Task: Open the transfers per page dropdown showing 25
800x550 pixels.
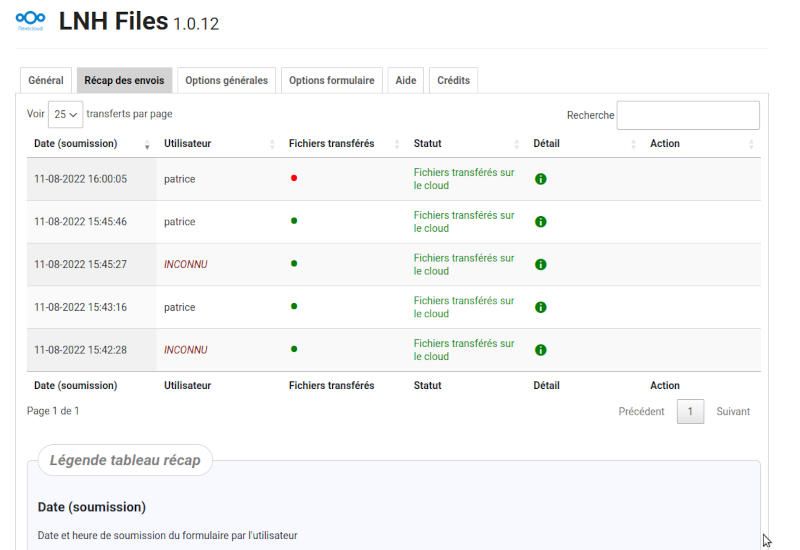Action: coord(65,114)
